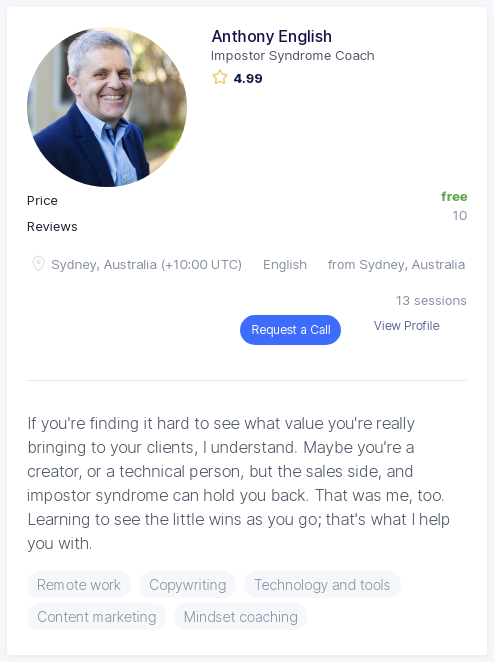The width and height of the screenshot is (494, 662).
Task: Select the Remote work tag
Action: pyautogui.click(x=79, y=585)
